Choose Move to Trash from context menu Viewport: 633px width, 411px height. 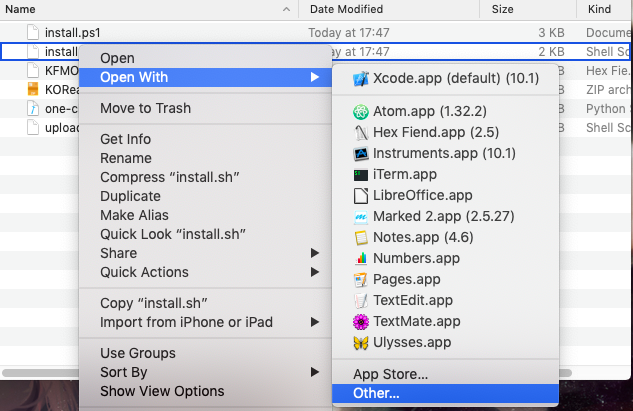point(145,108)
